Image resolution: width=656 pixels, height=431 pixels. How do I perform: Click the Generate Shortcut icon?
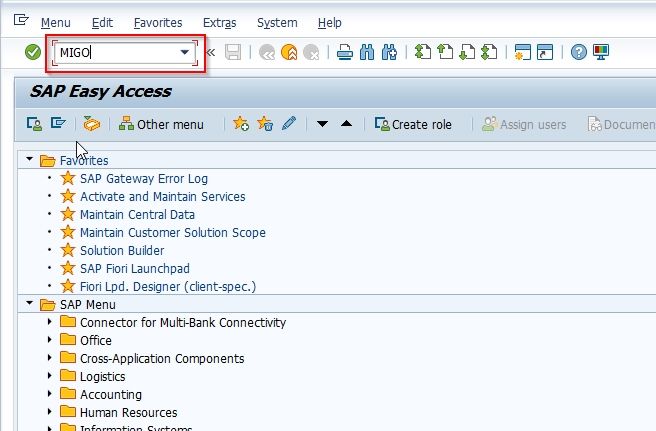point(545,52)
